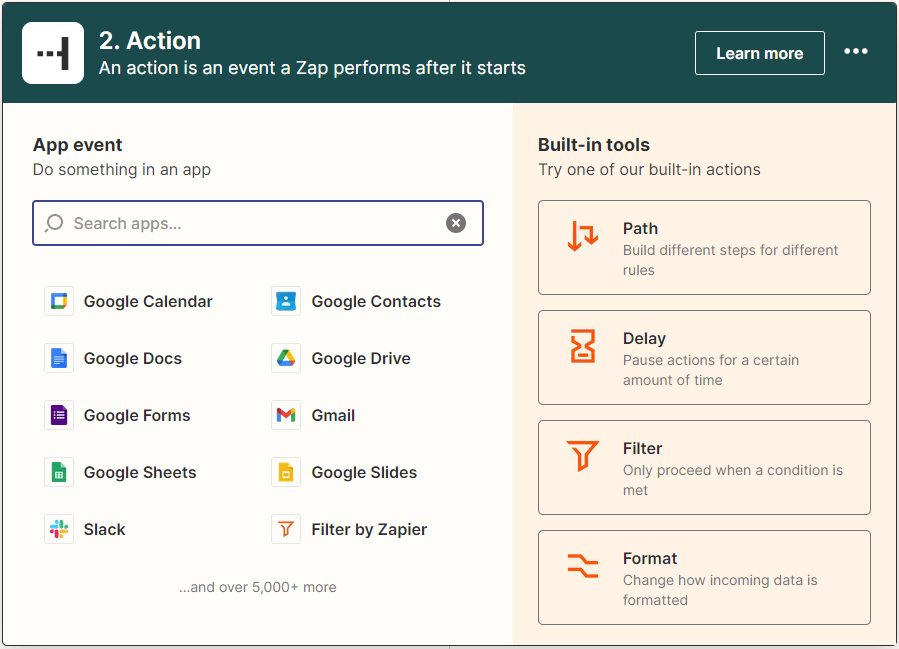Clear the search with the X icon
The width and height of the screenshot is (899, 649).
click(x=456, y=223)
